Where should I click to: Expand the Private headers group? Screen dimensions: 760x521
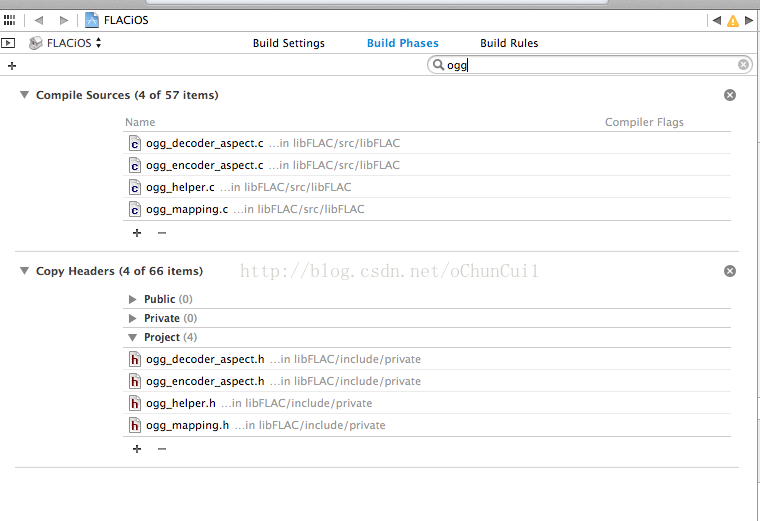[x=133, y=318]
